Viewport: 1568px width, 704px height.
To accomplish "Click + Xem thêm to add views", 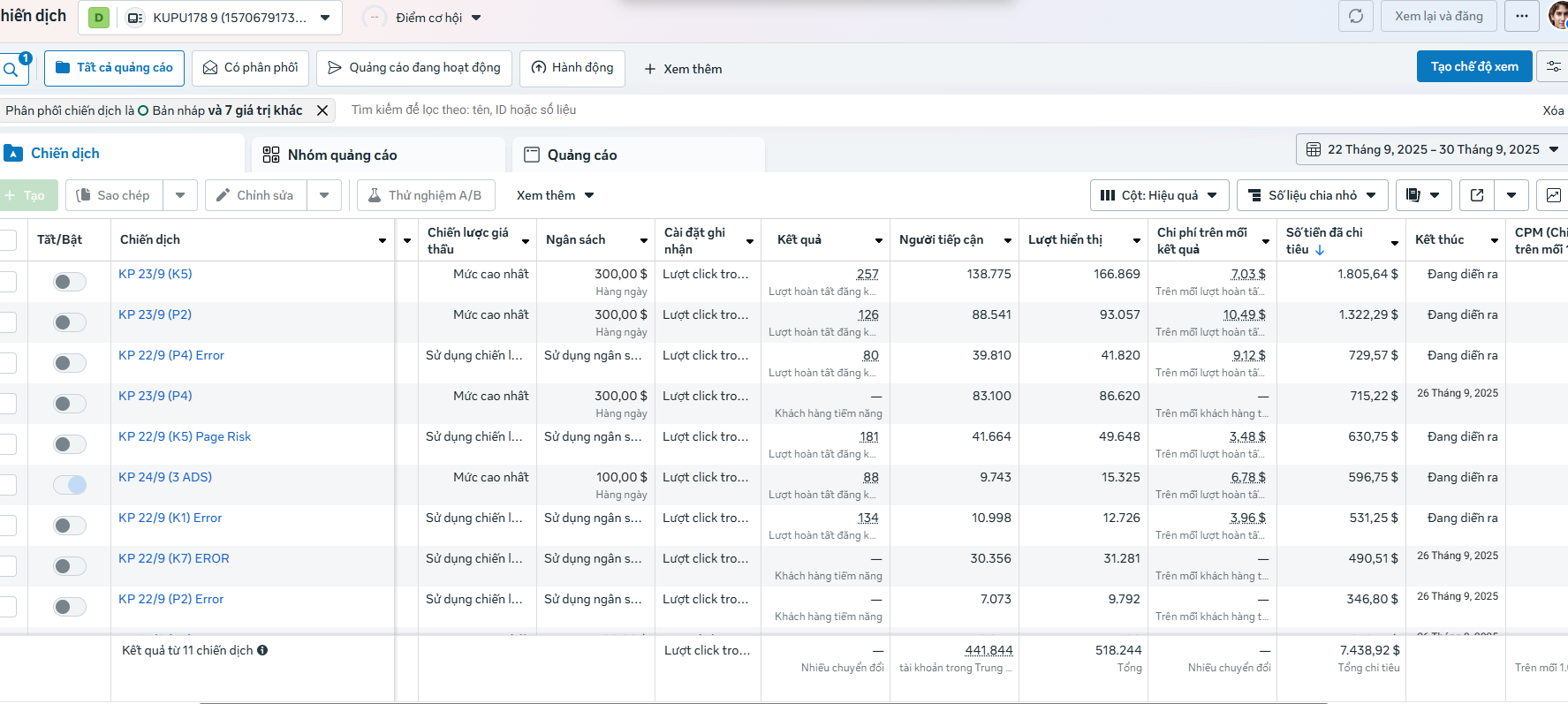I will tap(683, 69).
